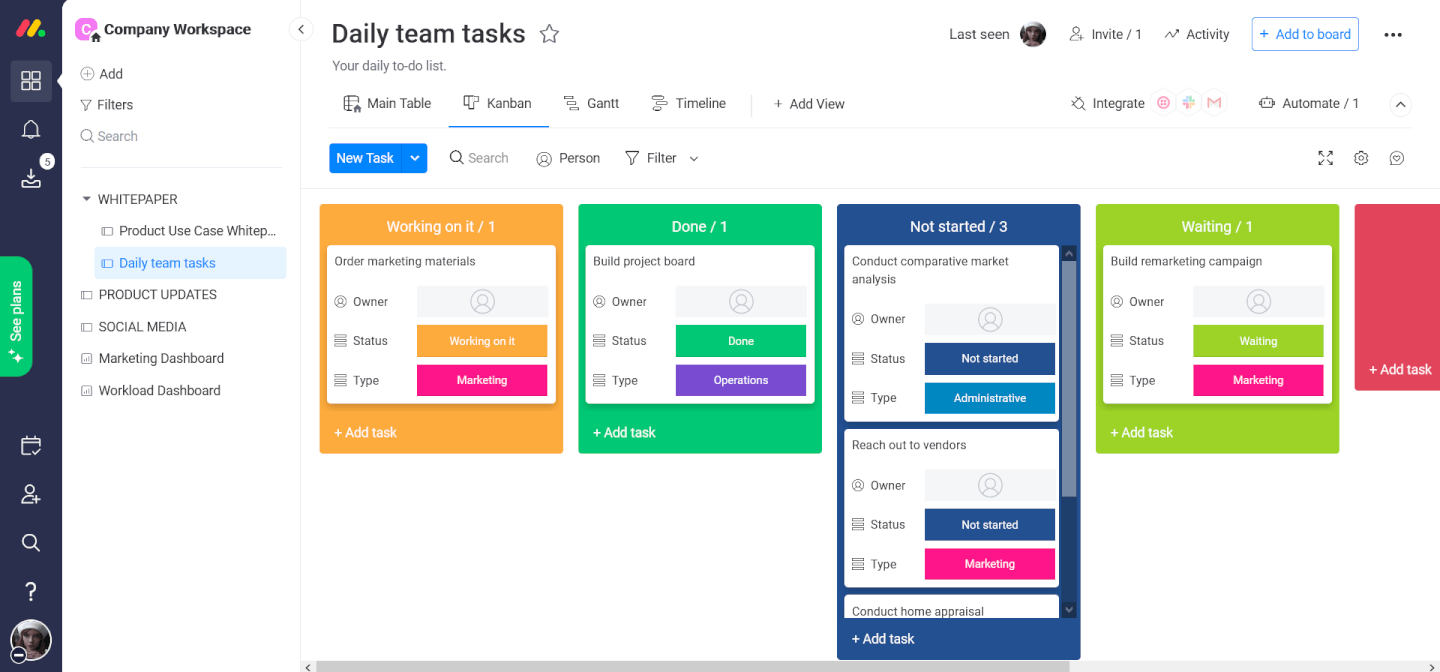Open the workspaces grid icon
The height and width of the screenshot is (672, 1440).
pos(30,81)
